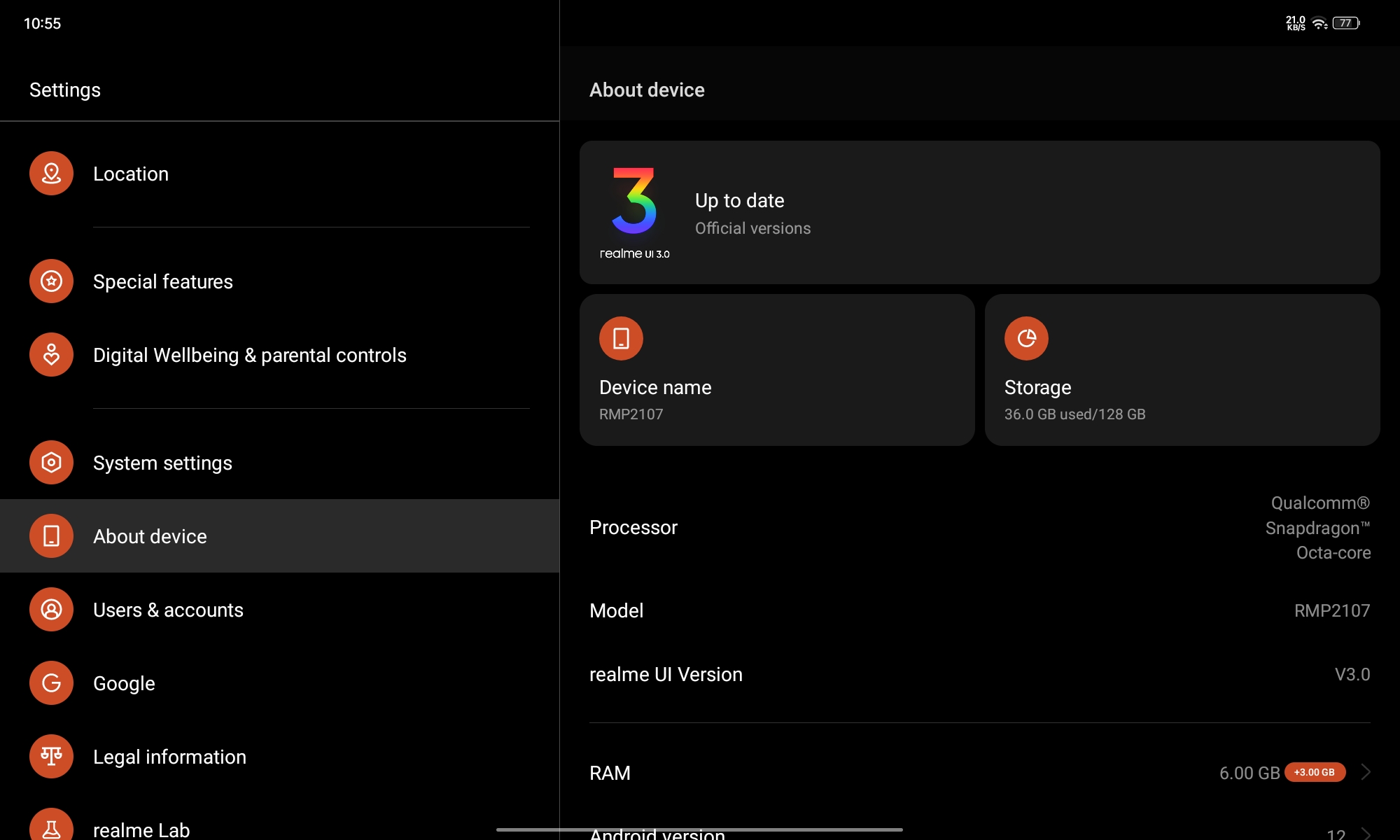Tap the realme UI 3.0 logo
The image size is (1400, 840).
click(x=634, y=212)
